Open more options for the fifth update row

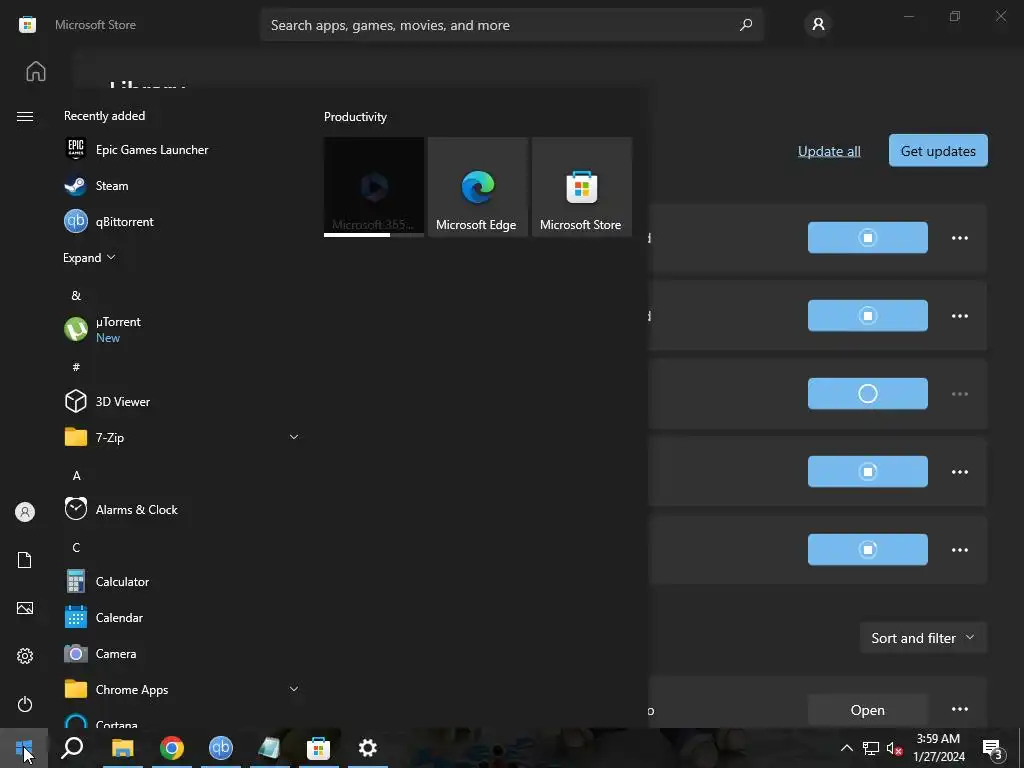[x=960, y=550]
